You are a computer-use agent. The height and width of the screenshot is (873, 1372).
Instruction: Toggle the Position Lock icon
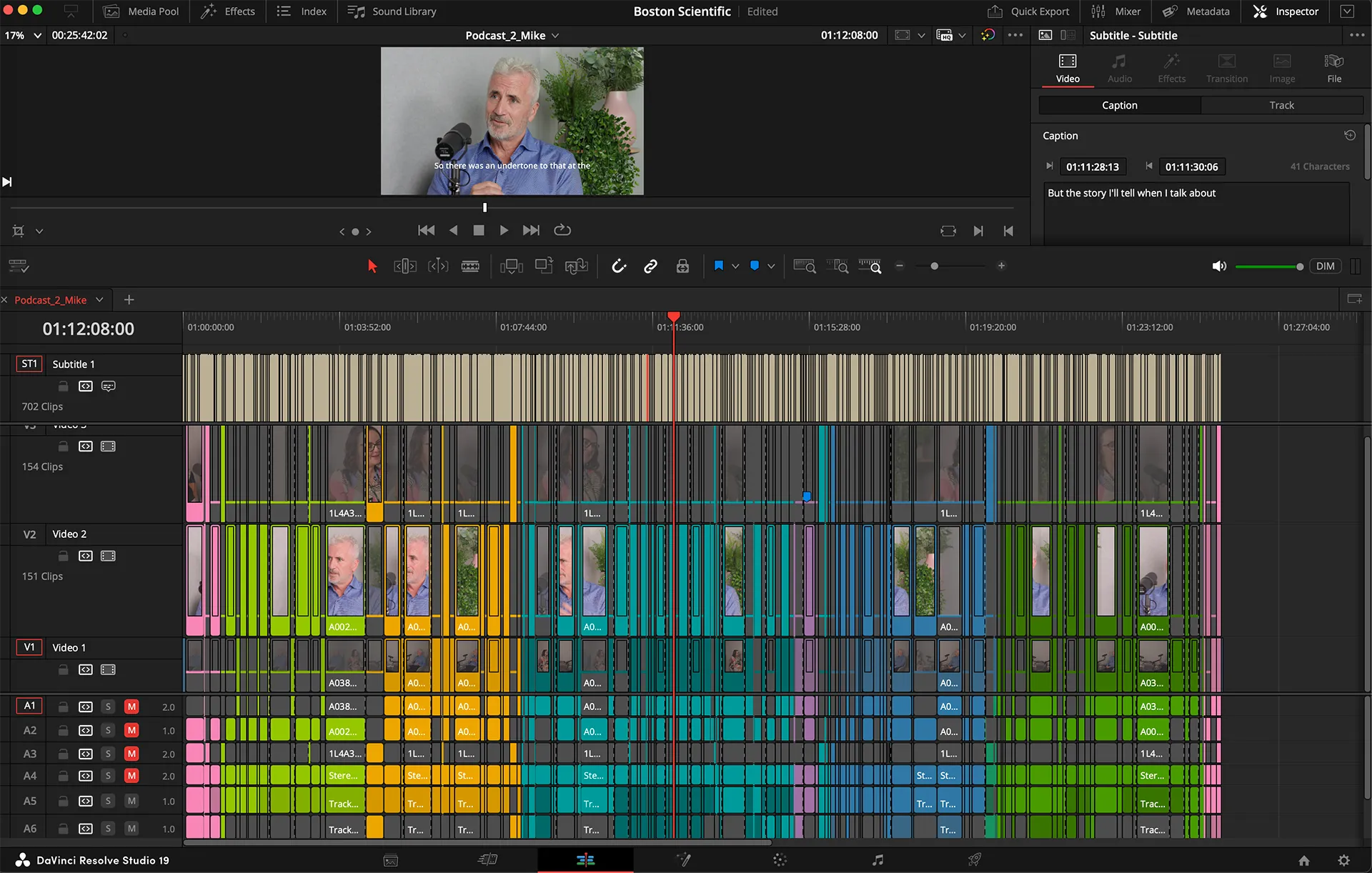coord(683,266)
